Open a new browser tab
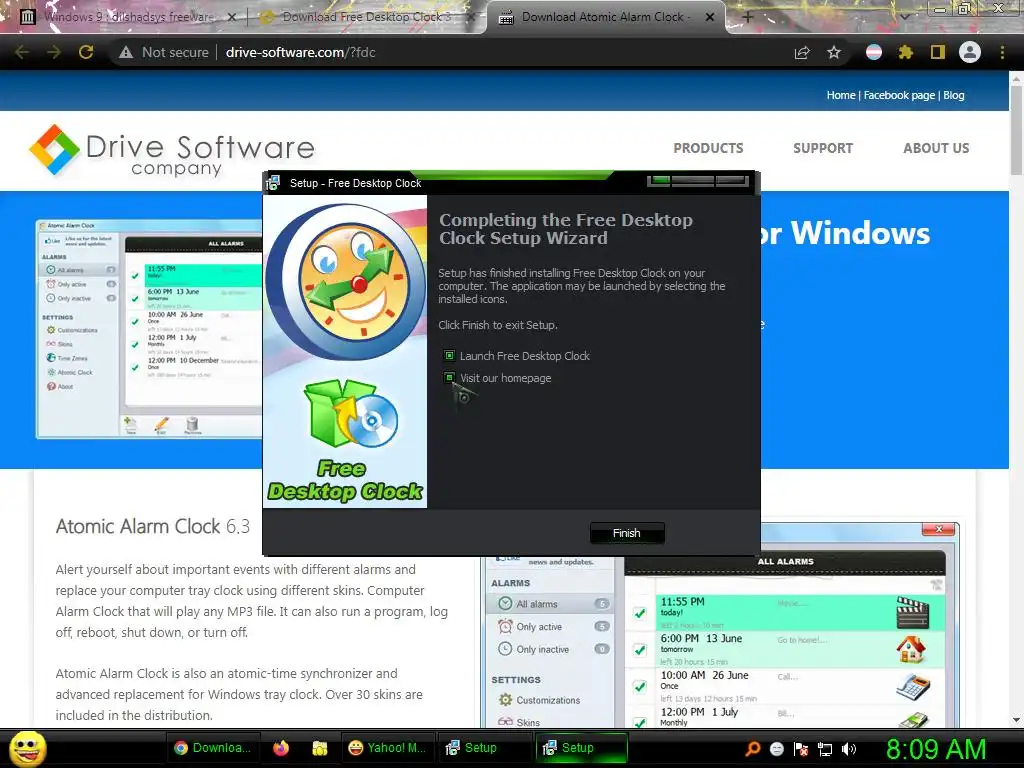Viewport: 1024px width, 768px height. point(748,18)
